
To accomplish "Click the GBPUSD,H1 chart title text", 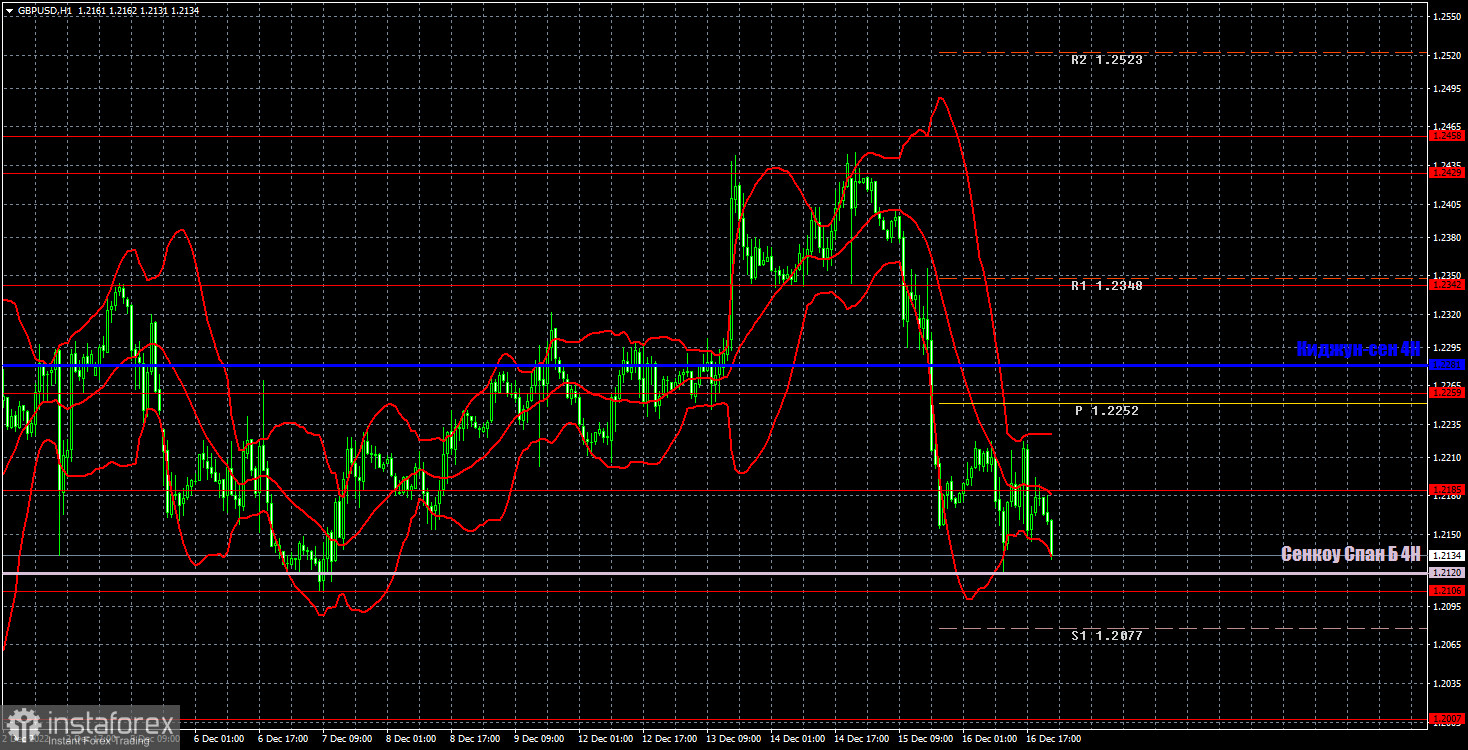I will pos(44,10).
